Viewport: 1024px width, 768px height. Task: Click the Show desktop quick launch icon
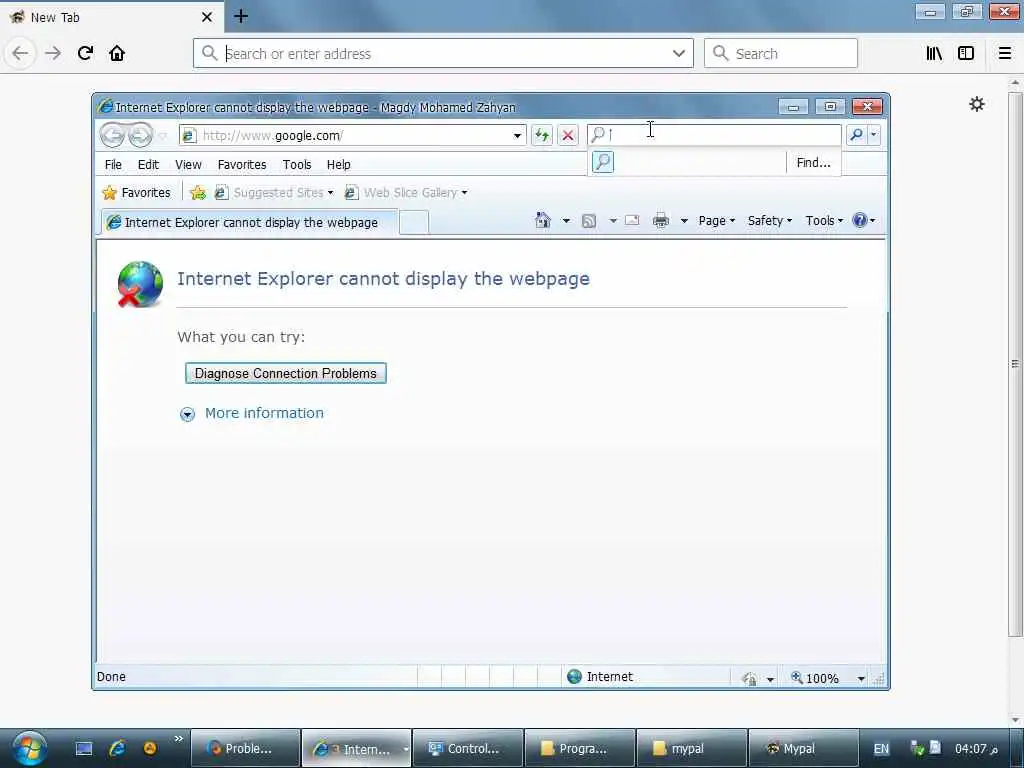(84, 748)
